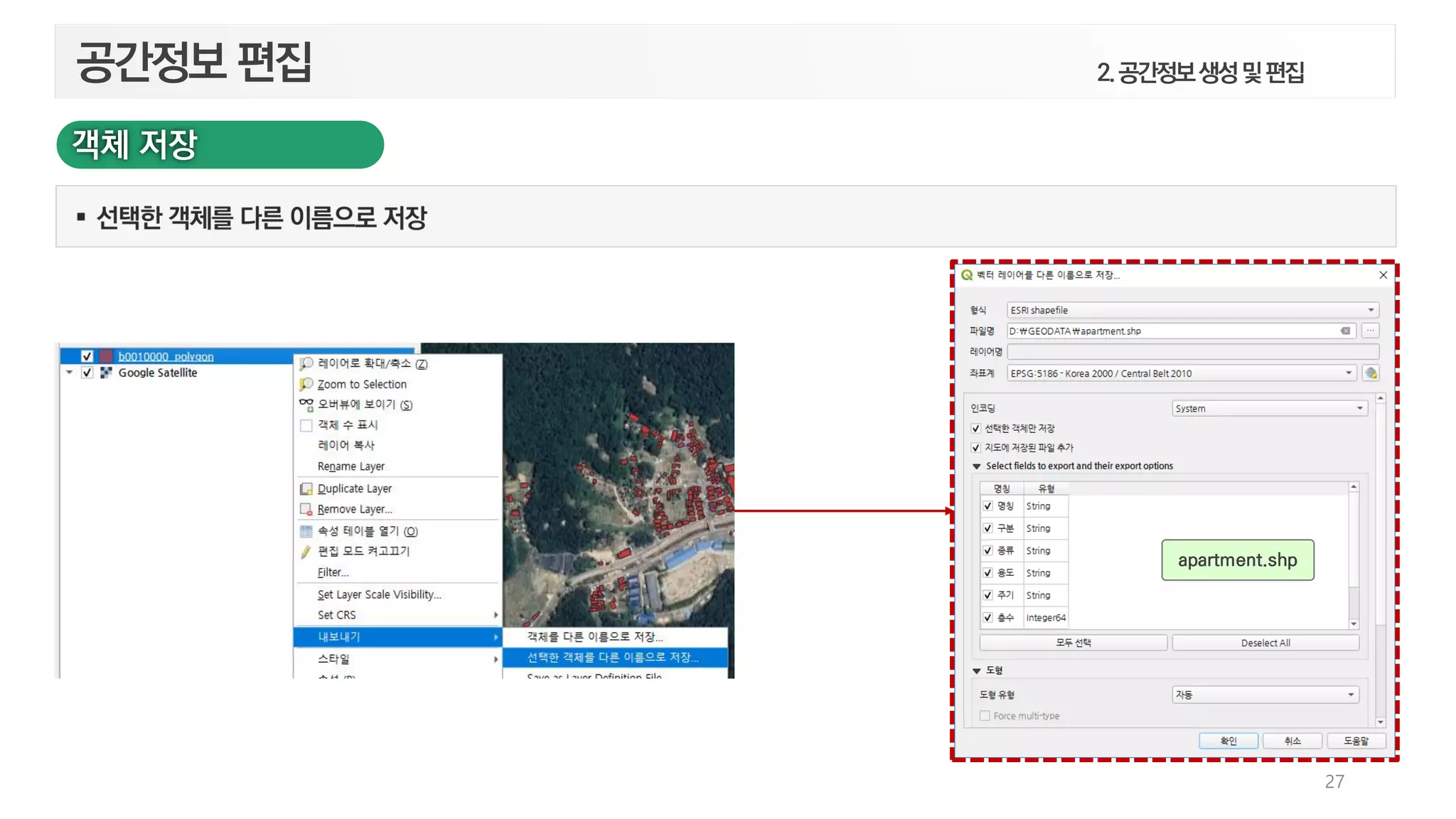This screenshot has width=1456, height=819.
Task: Click the Deselect All button
Action: (1265, 643)
